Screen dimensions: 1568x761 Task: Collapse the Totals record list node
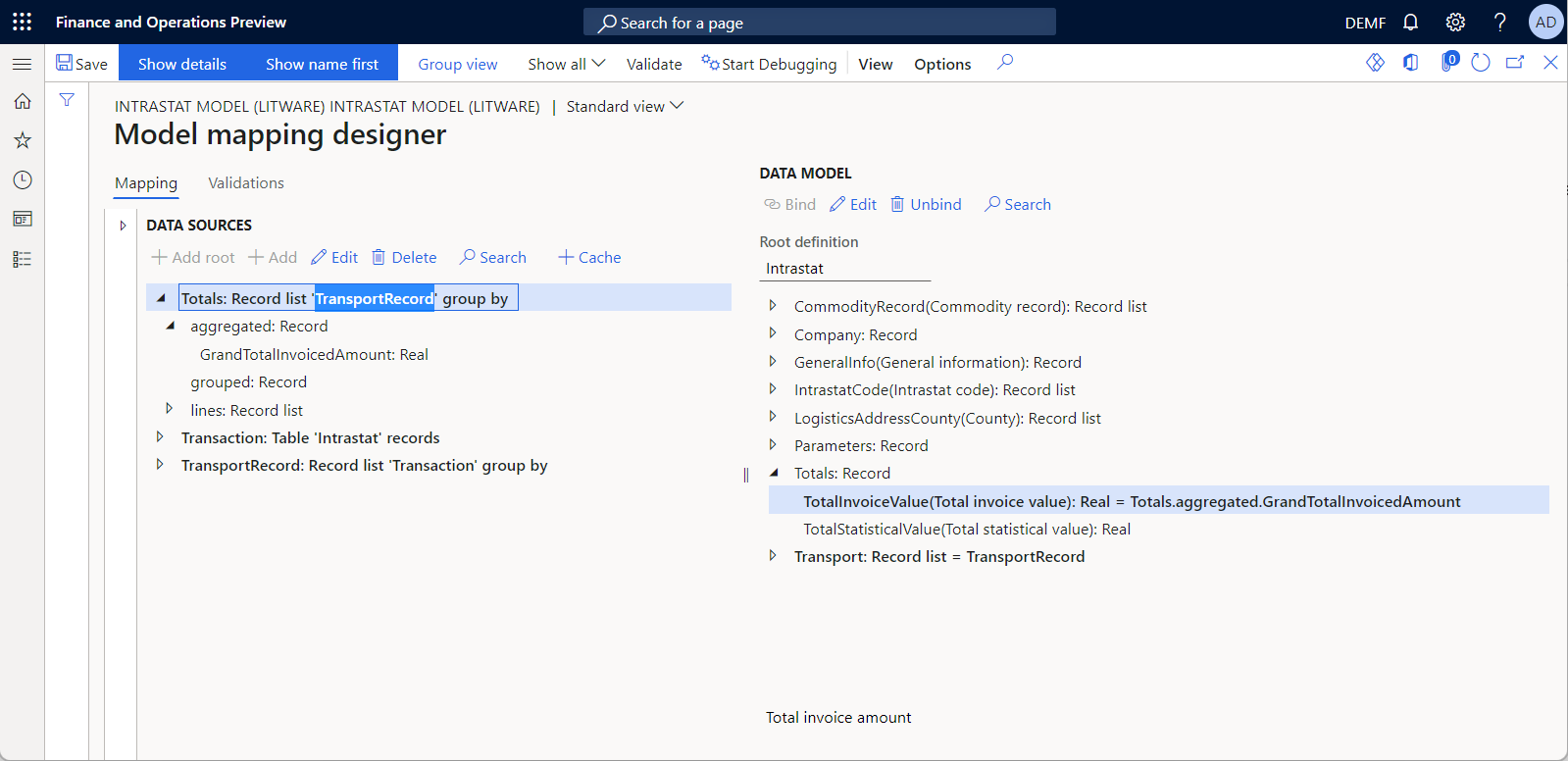click(x=161, y=297)
